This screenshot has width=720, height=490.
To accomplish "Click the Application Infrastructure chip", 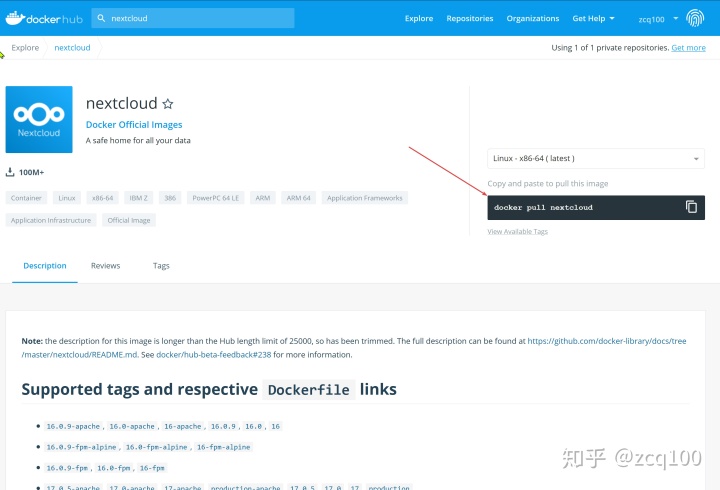I will pyautogui.click(x=51, y=220).
